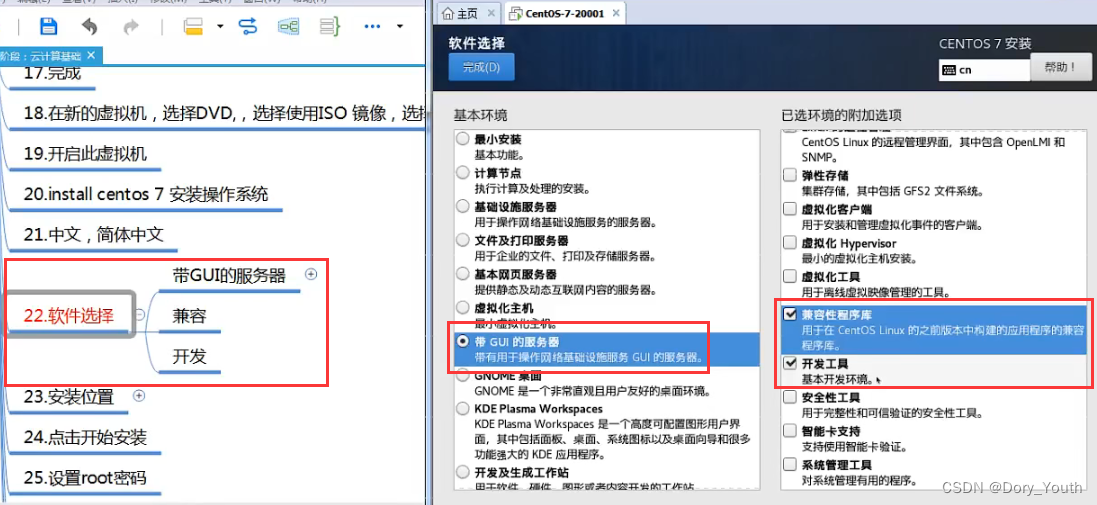Undo the last action in the mind map toolbar
Screen dimensions: 1097x505
(x=90, y=27)
